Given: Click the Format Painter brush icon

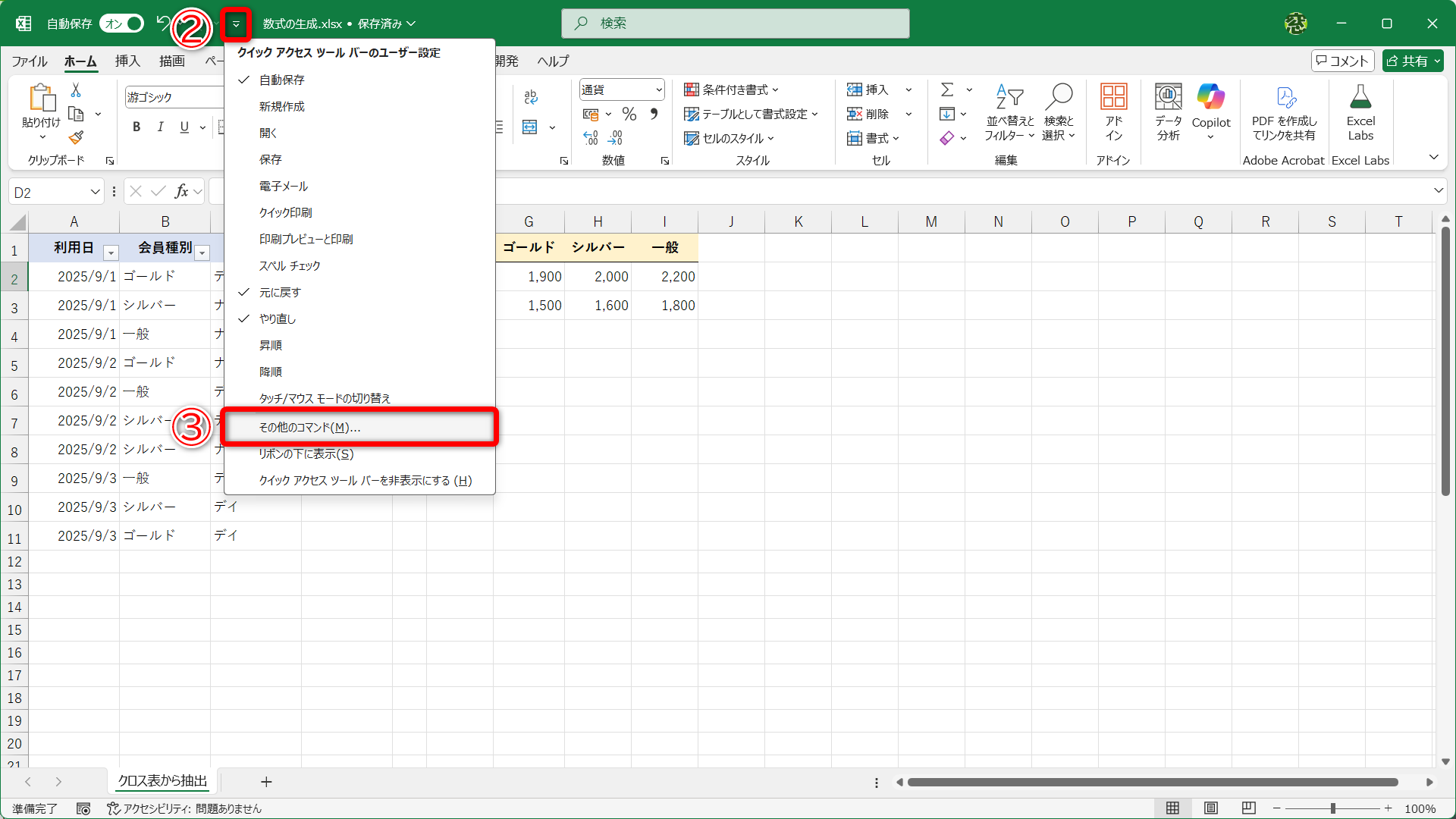Looking at the screenshot, I should tap(76, 137).
